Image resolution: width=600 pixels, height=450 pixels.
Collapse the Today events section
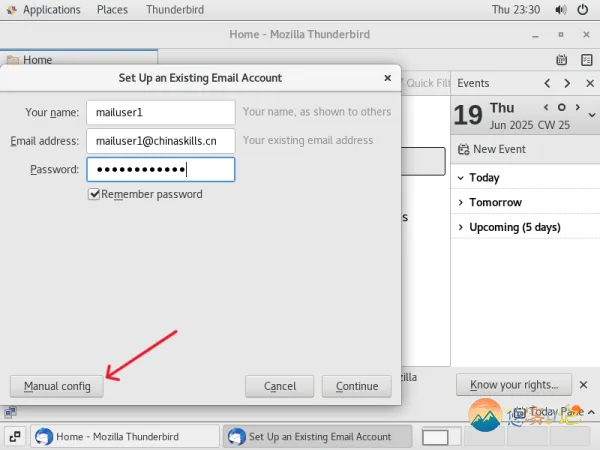pyautogui.click(x=459, y=178)
